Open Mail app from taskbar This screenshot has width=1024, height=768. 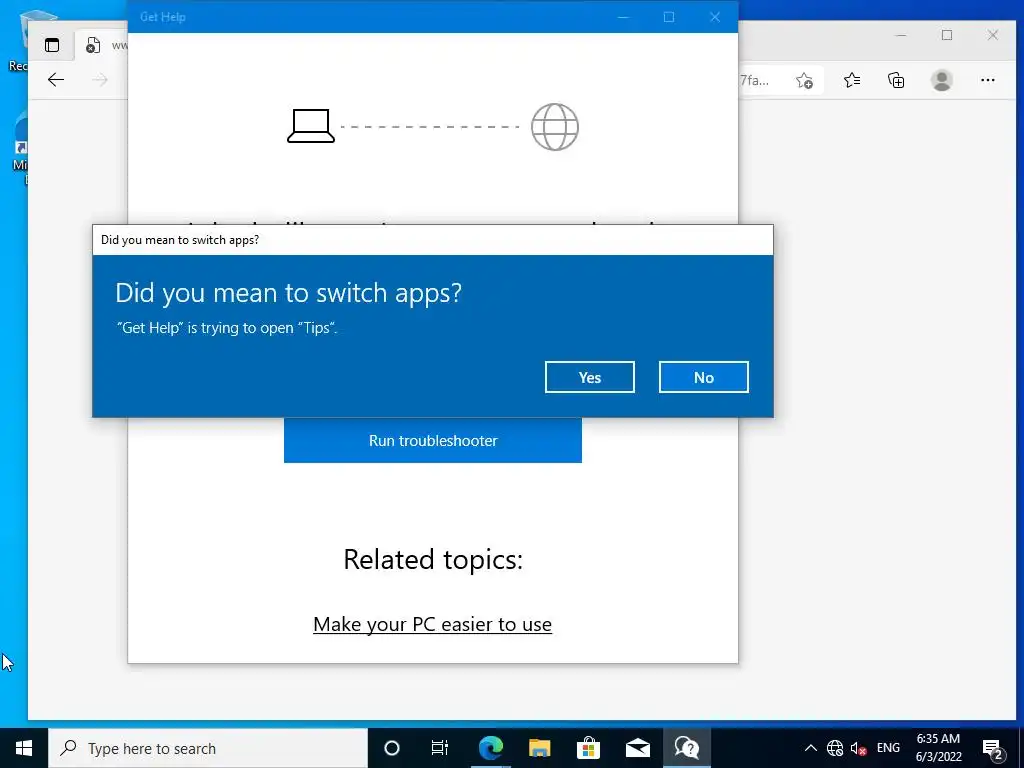(x=637, y=748)
